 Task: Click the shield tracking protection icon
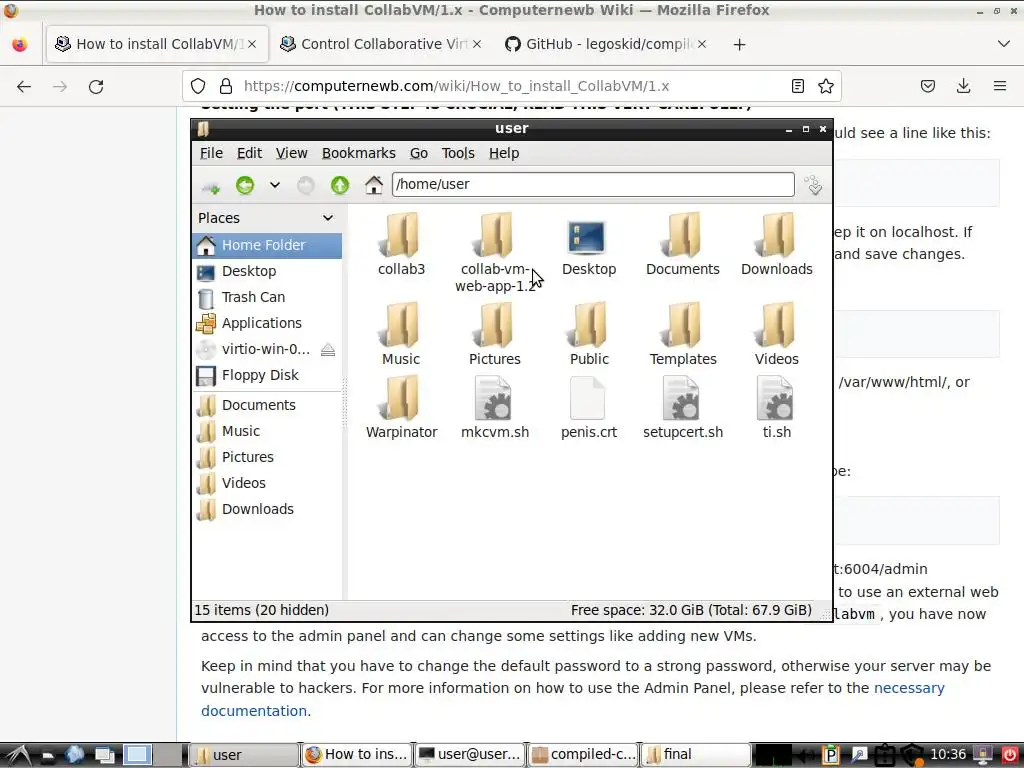click(198, 86)
